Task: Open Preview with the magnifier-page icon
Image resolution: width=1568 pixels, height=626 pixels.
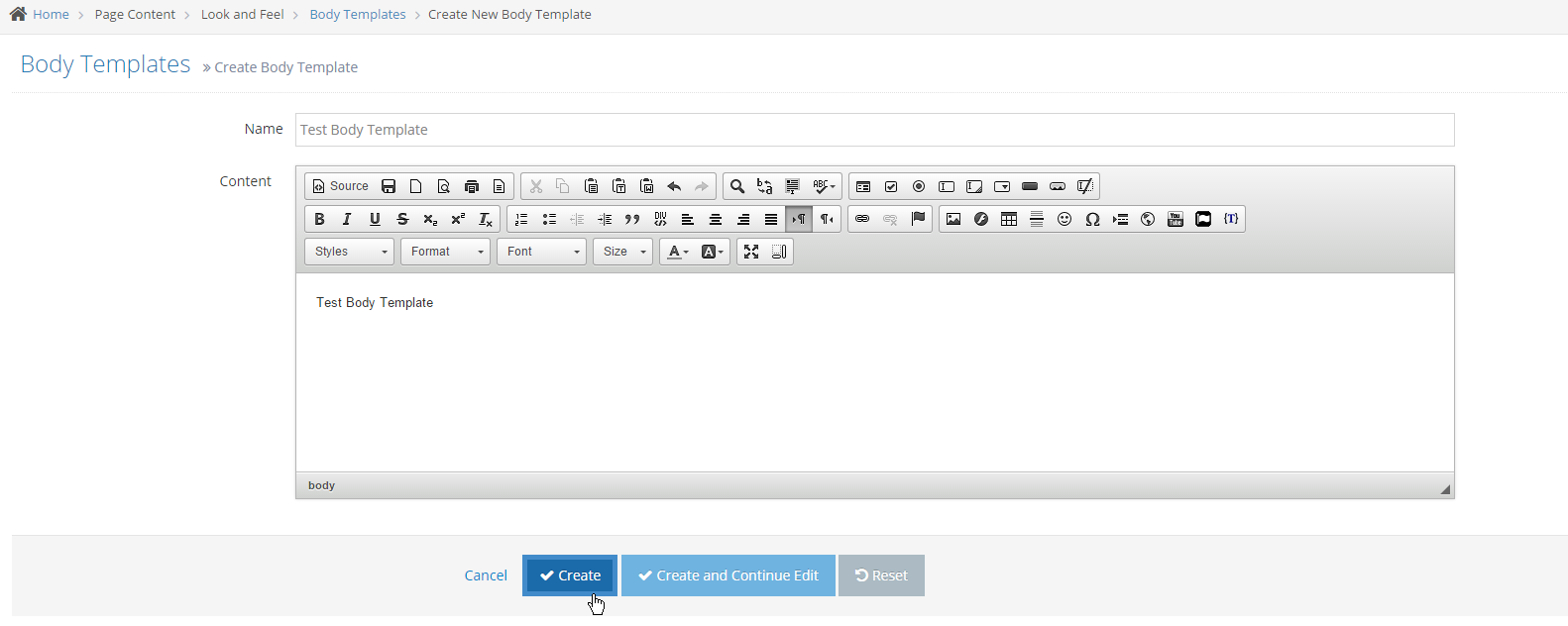Action: pyautogui.click(x=444, y=186)
